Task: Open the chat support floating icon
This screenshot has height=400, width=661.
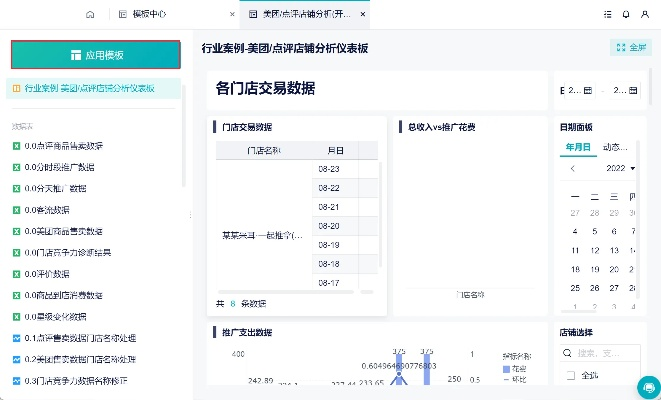Action: click(645, 384)
